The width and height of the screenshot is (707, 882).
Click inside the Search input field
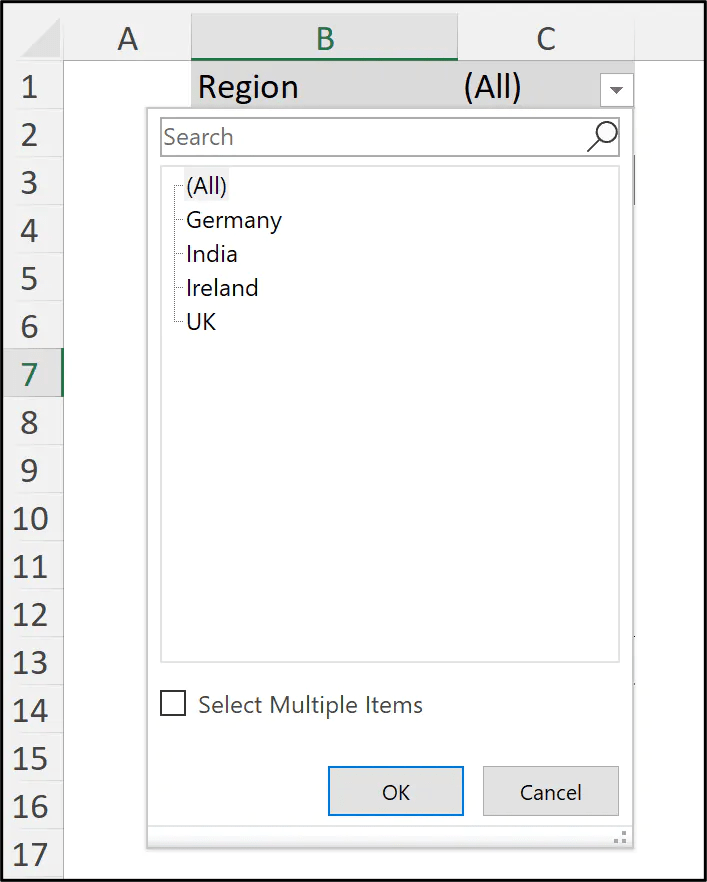(x=350, y=136)
